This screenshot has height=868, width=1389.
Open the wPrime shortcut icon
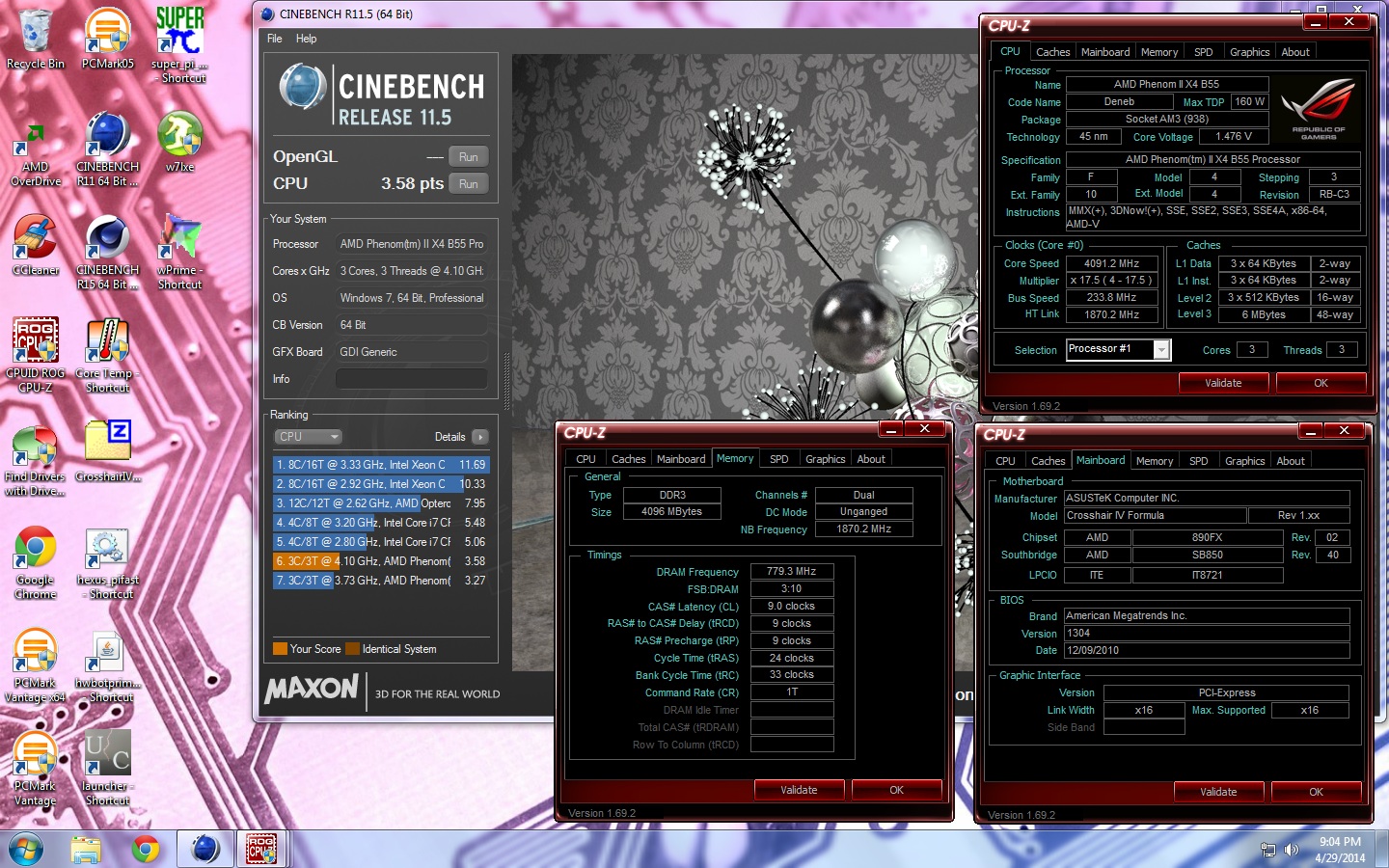179,253
